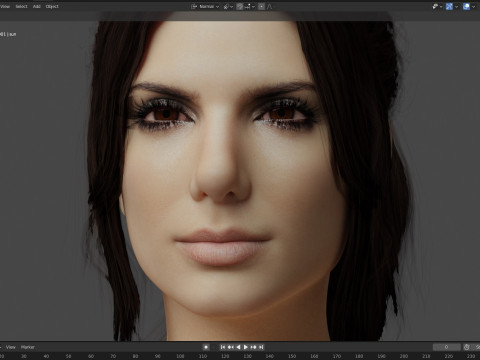Click frame 220 on timeline ruler
480x360 pixels.
(449, 356)
